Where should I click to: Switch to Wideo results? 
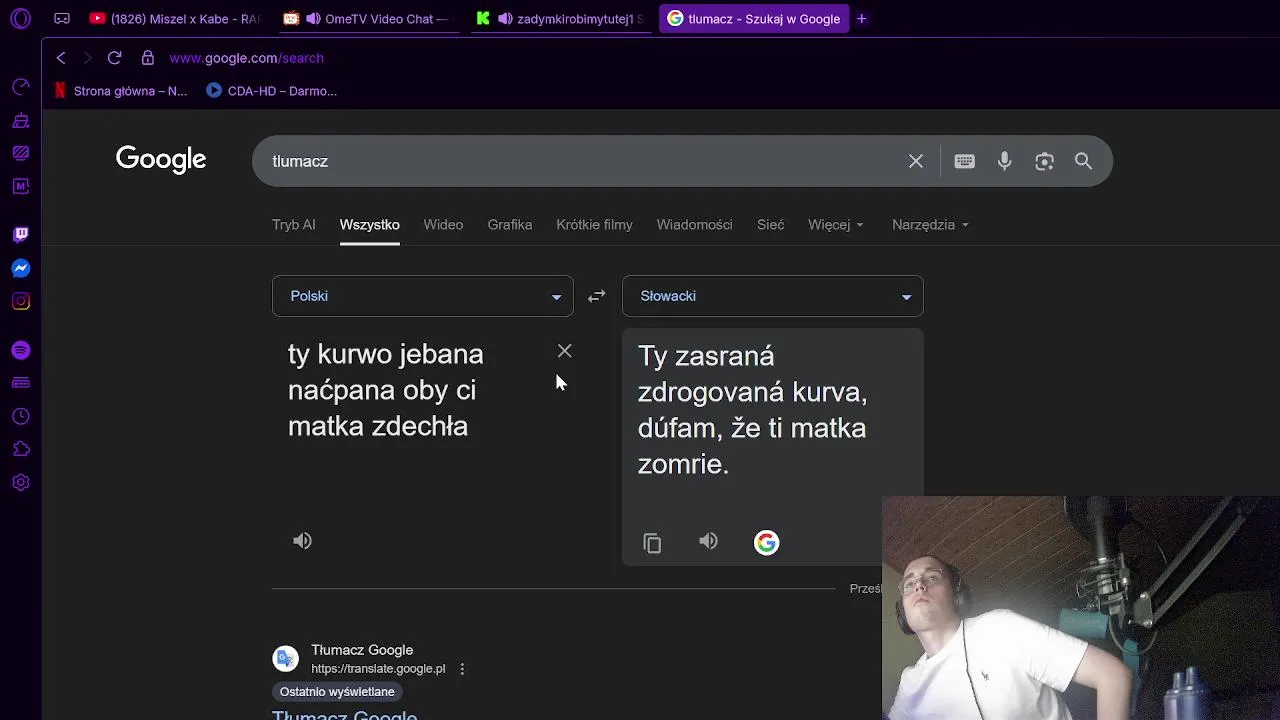(x=443, y=225)
